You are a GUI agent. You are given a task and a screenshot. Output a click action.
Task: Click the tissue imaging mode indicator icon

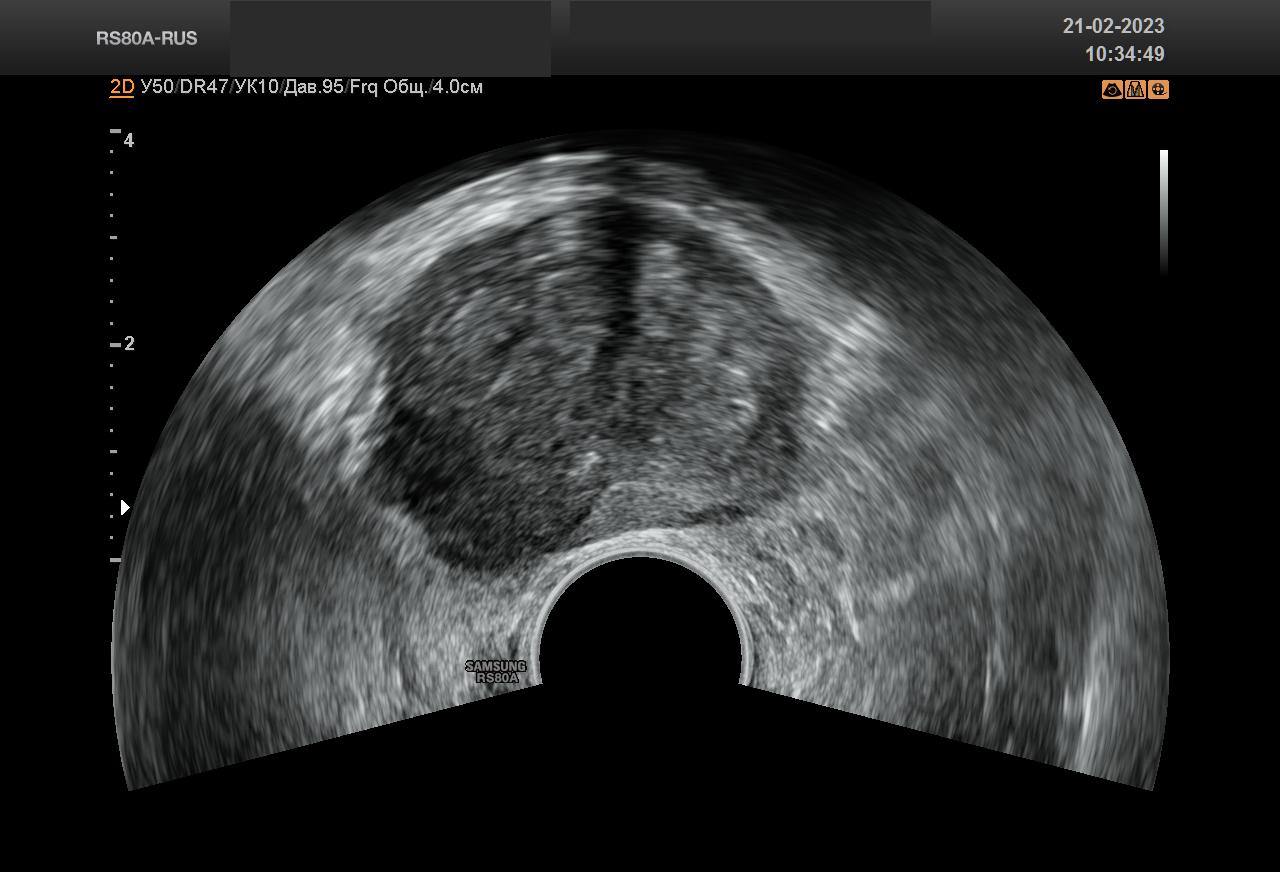coord(1135,89)
